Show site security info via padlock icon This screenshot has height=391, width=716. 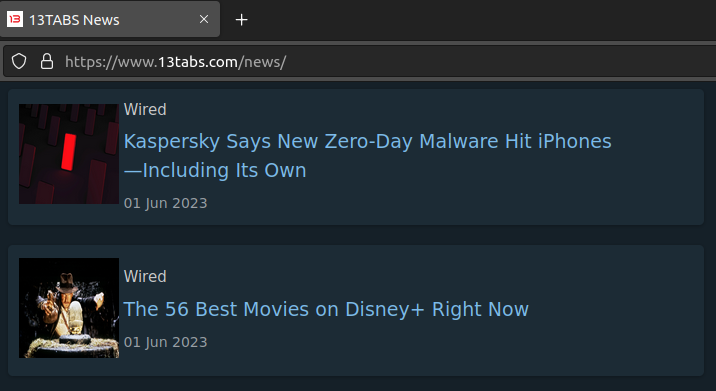point(47,61)
